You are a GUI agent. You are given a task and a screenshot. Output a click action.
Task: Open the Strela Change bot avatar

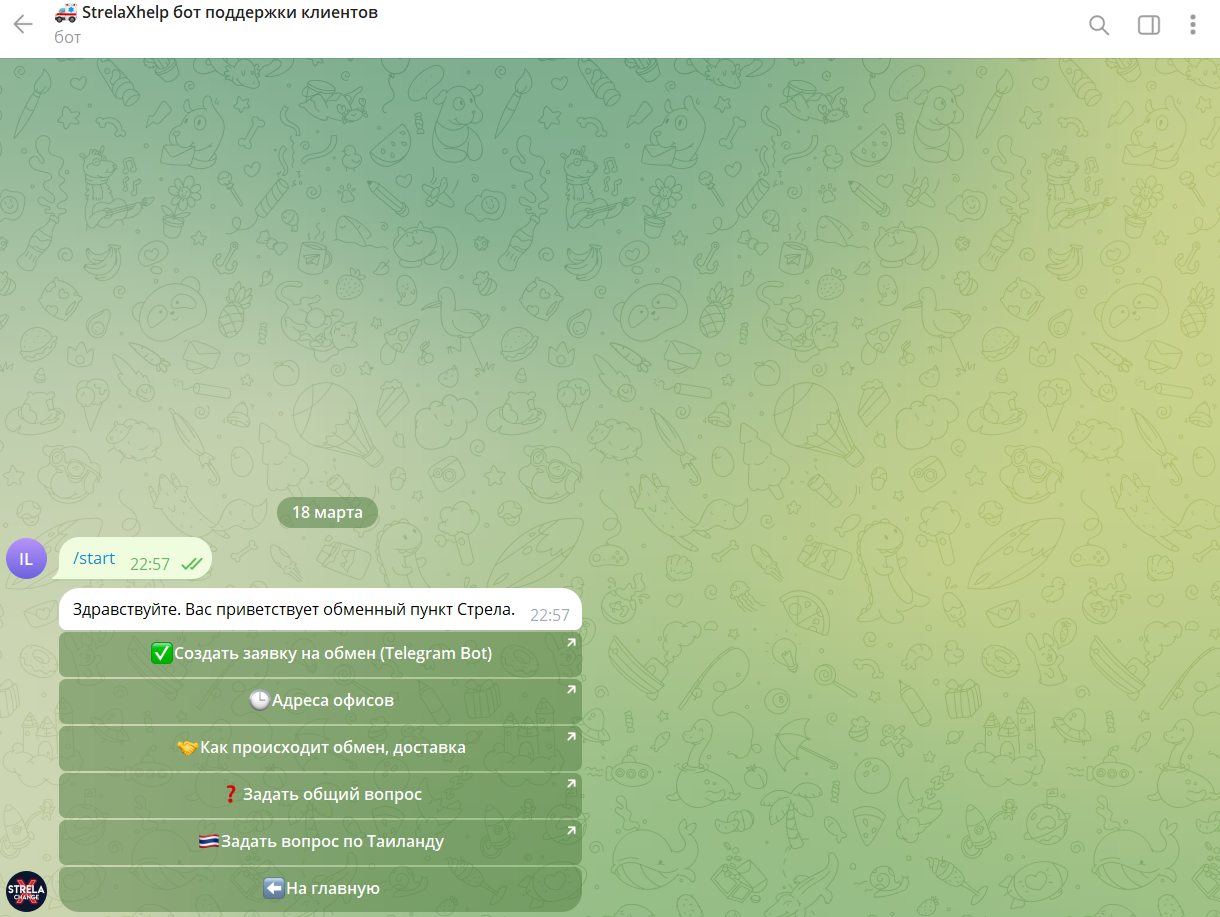point(26,891)
